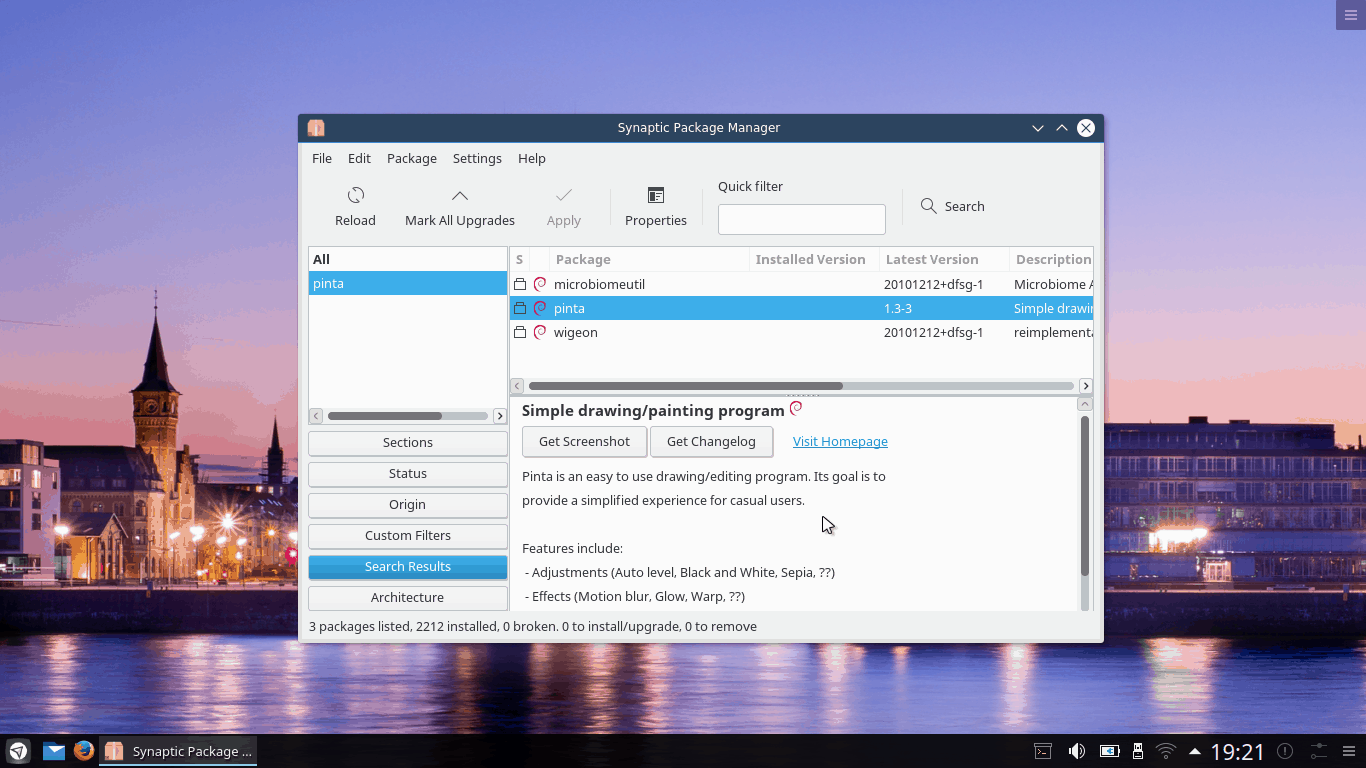The height and width of the screenshot is (768, 1366).
Task: Open the Custom Filters view
Action: pos(408,535)
